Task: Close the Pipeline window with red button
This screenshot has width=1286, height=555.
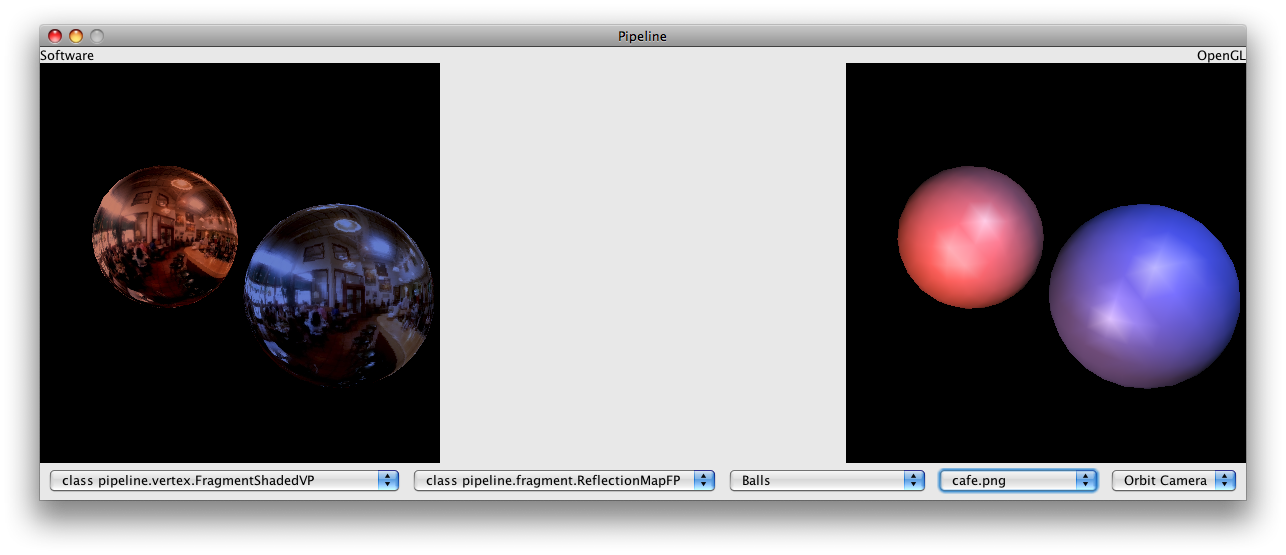Action: pos(55,36)
